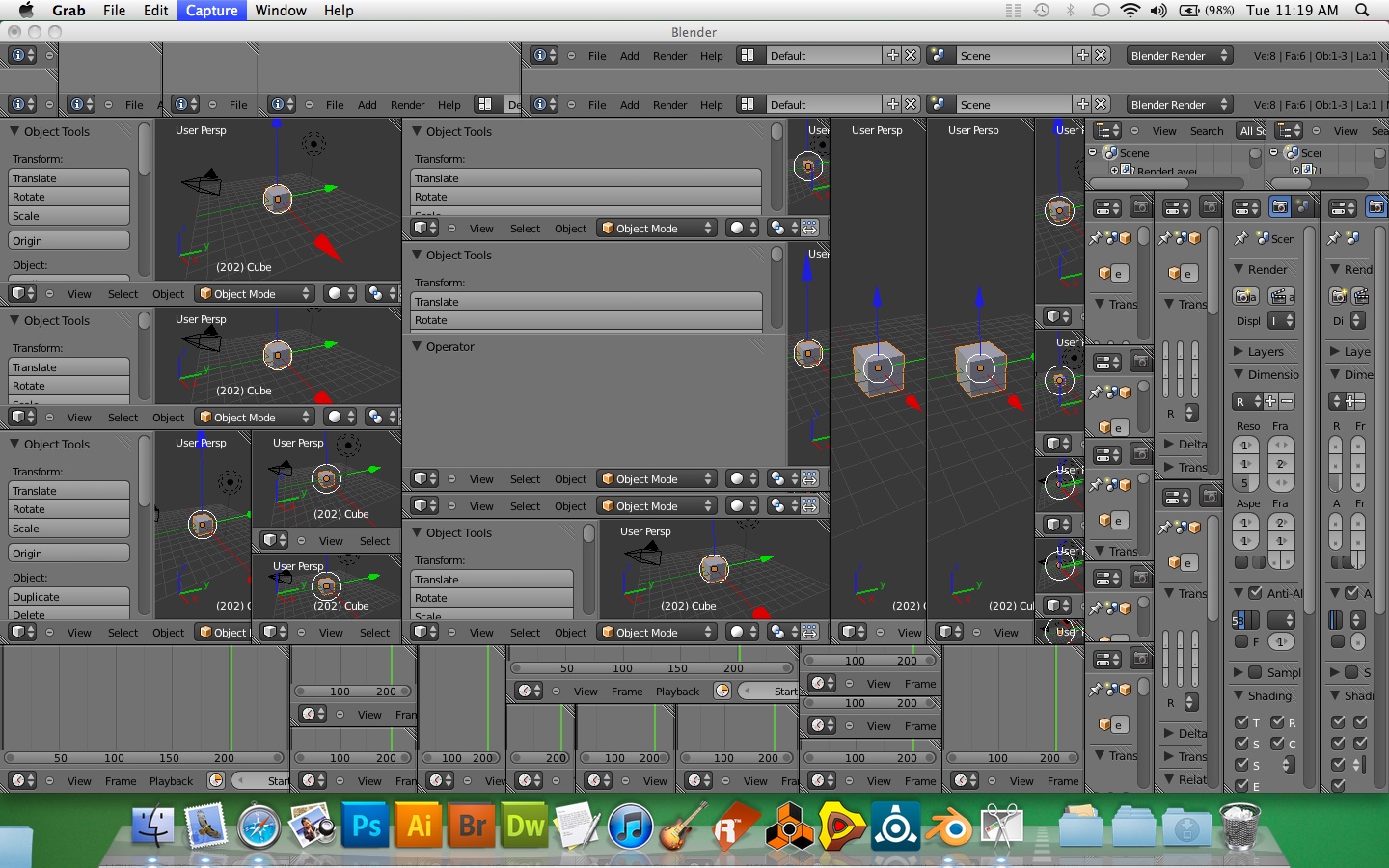Toggle the 'R' checkbox under Shading

point(1278,722)
